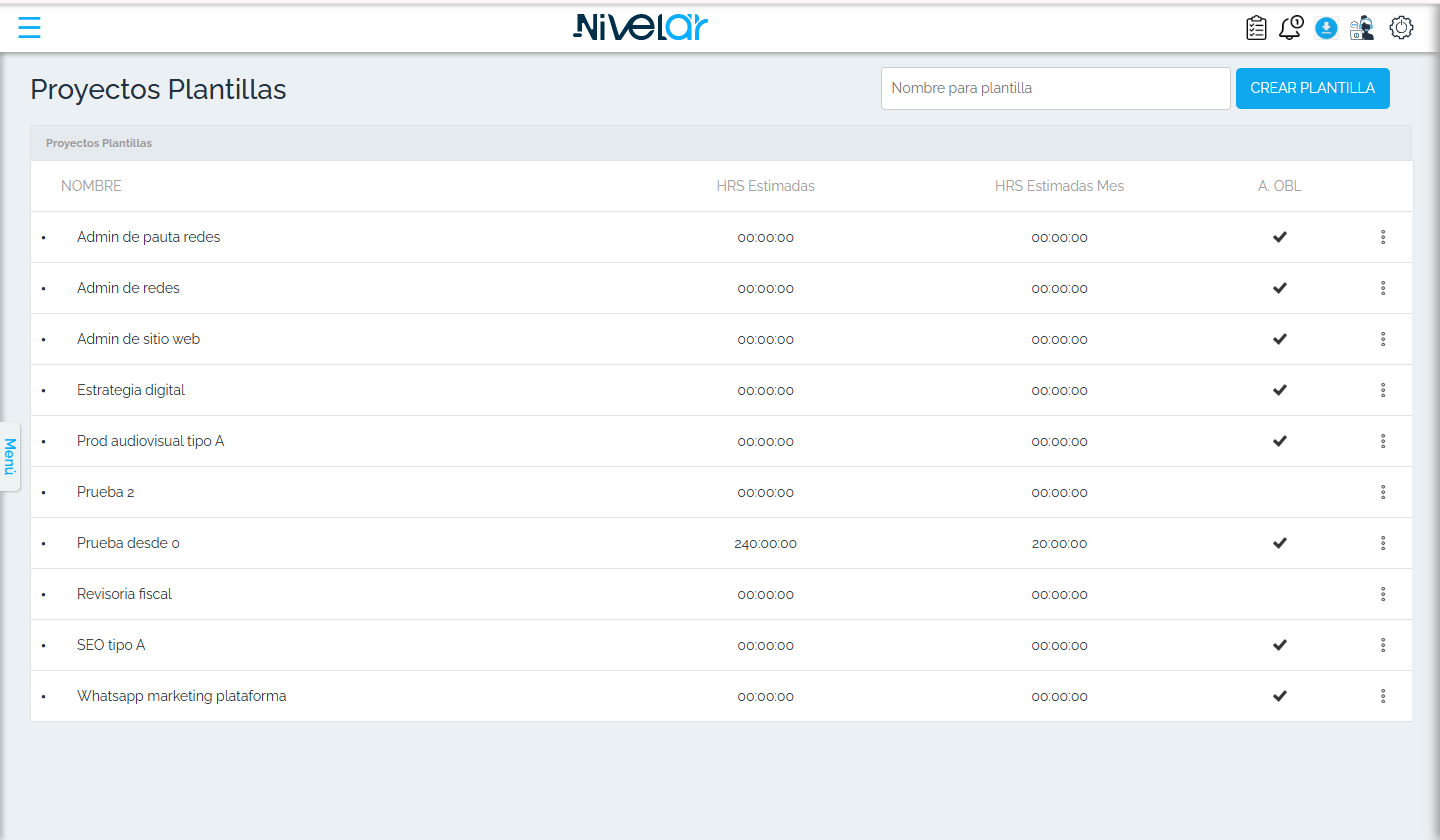The width and height of the screenshot is (1440, 840).
Task: Expand row options for Estrategia digital
Action: point(1383,390)
